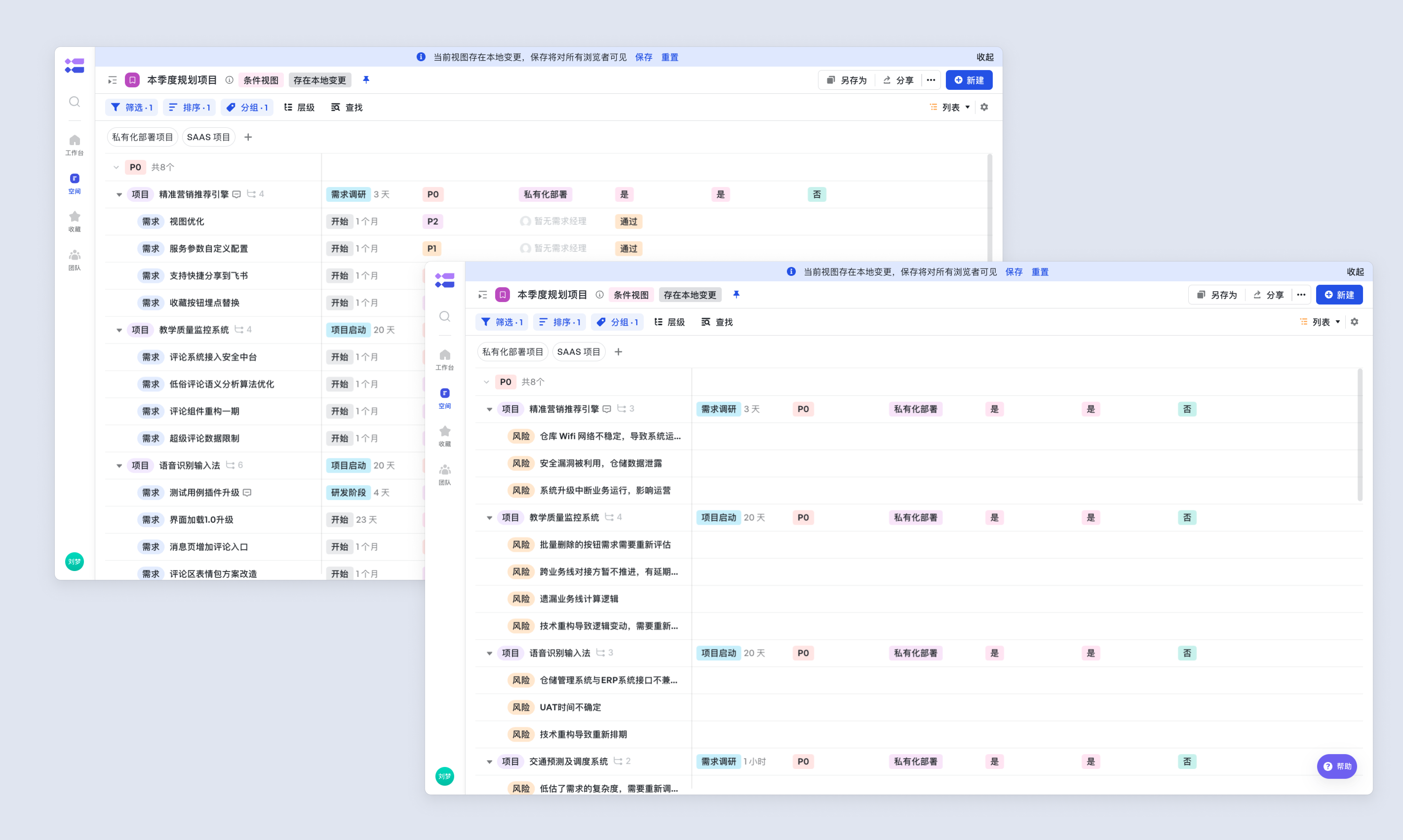Open comments on 测试用例插件升级 in back window
The height and width of the screenshot is (840, 1403).
[x=247, y=493]
